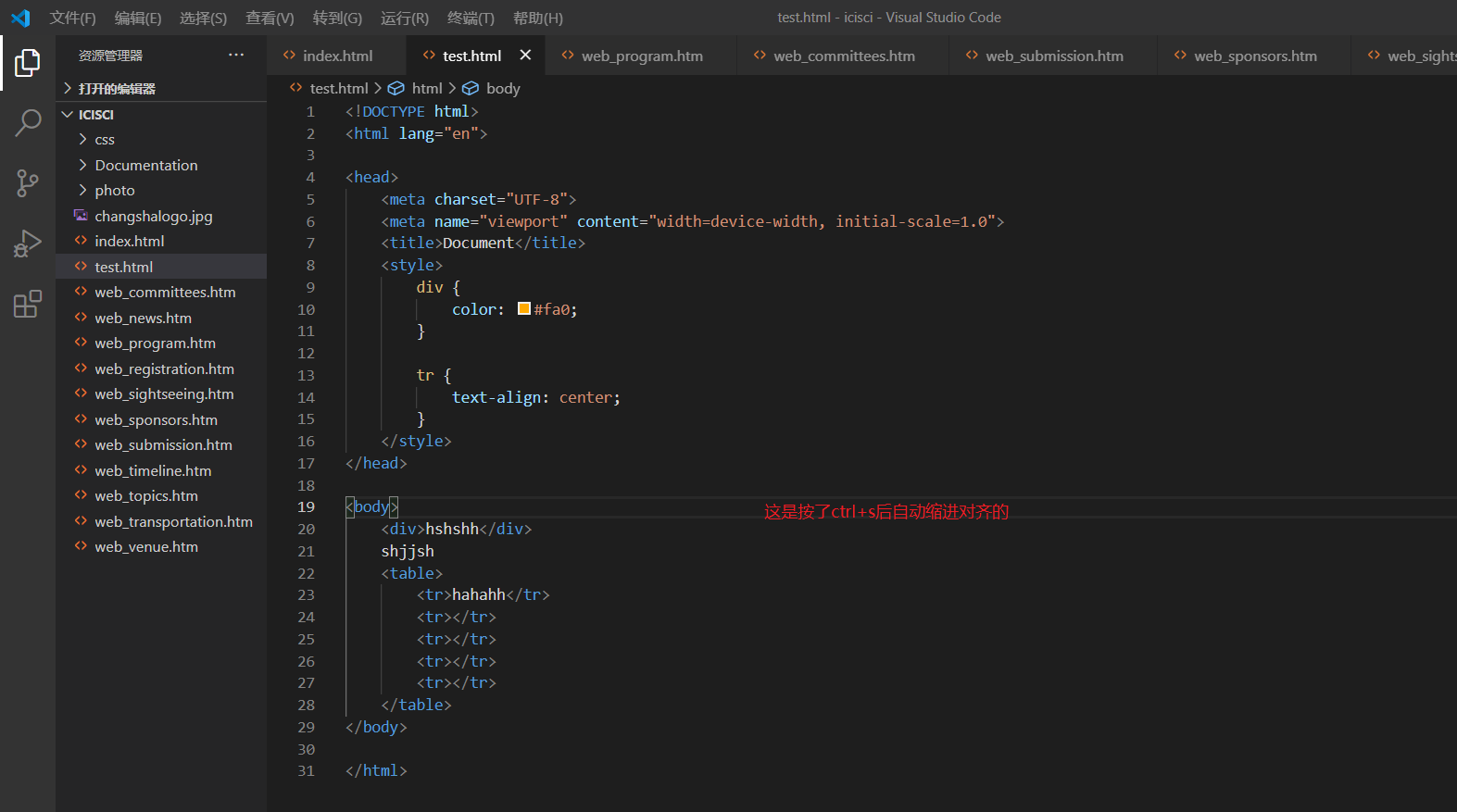Viewport: 1457px width, 812px height.
Task: Open changshalogo.jpg in the explorer
Action: click(161, 216)
